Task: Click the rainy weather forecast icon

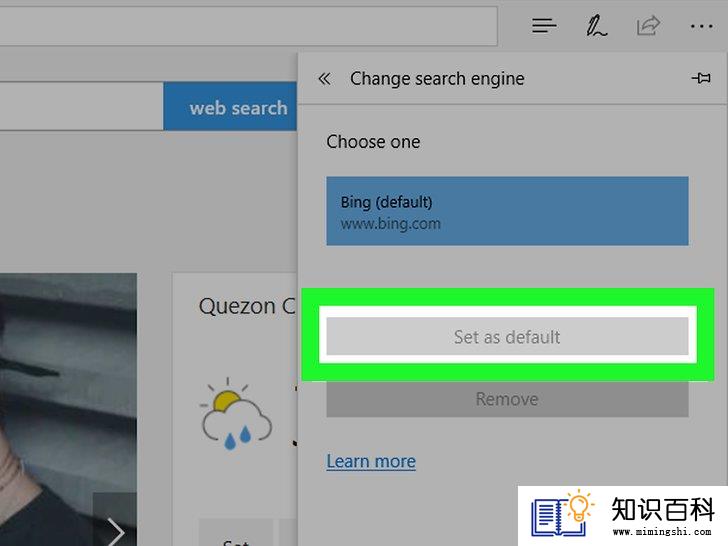Action: click(236, 414)
